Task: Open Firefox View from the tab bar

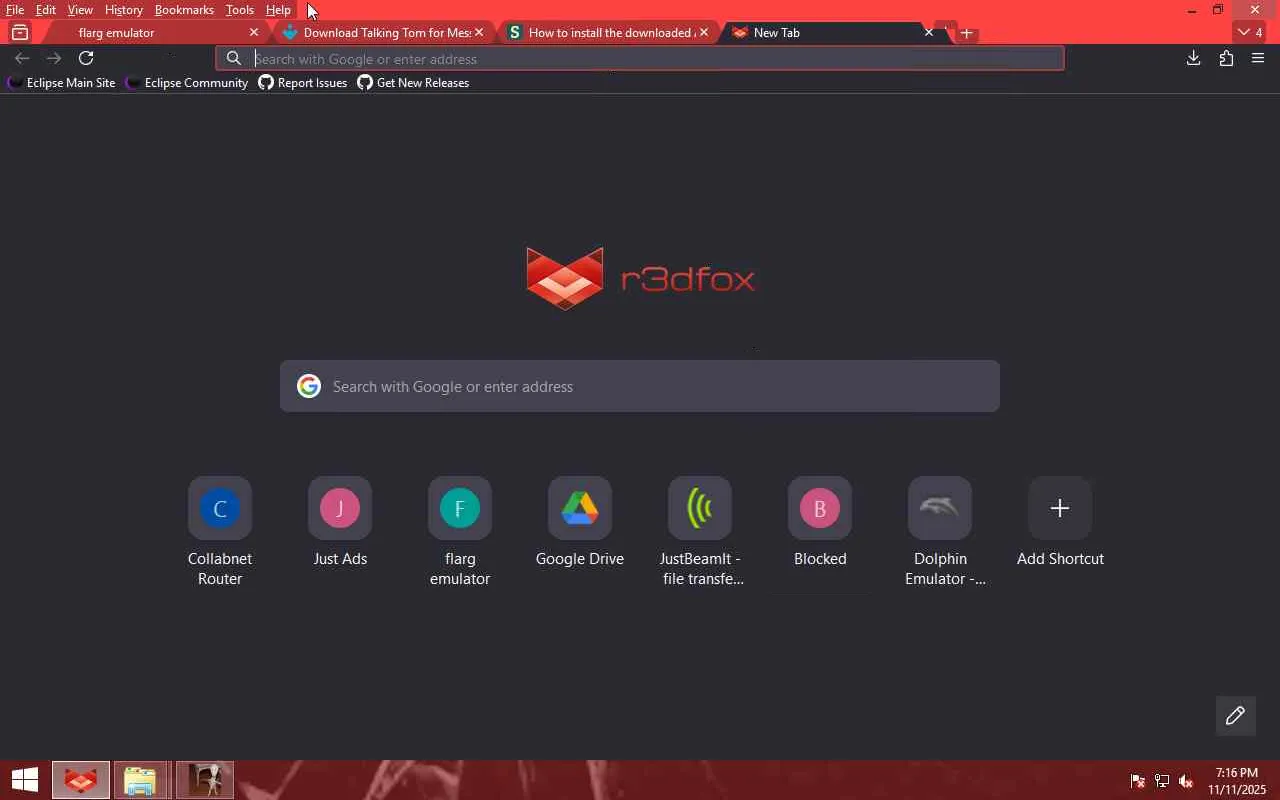Action: [x=19, y=33]
